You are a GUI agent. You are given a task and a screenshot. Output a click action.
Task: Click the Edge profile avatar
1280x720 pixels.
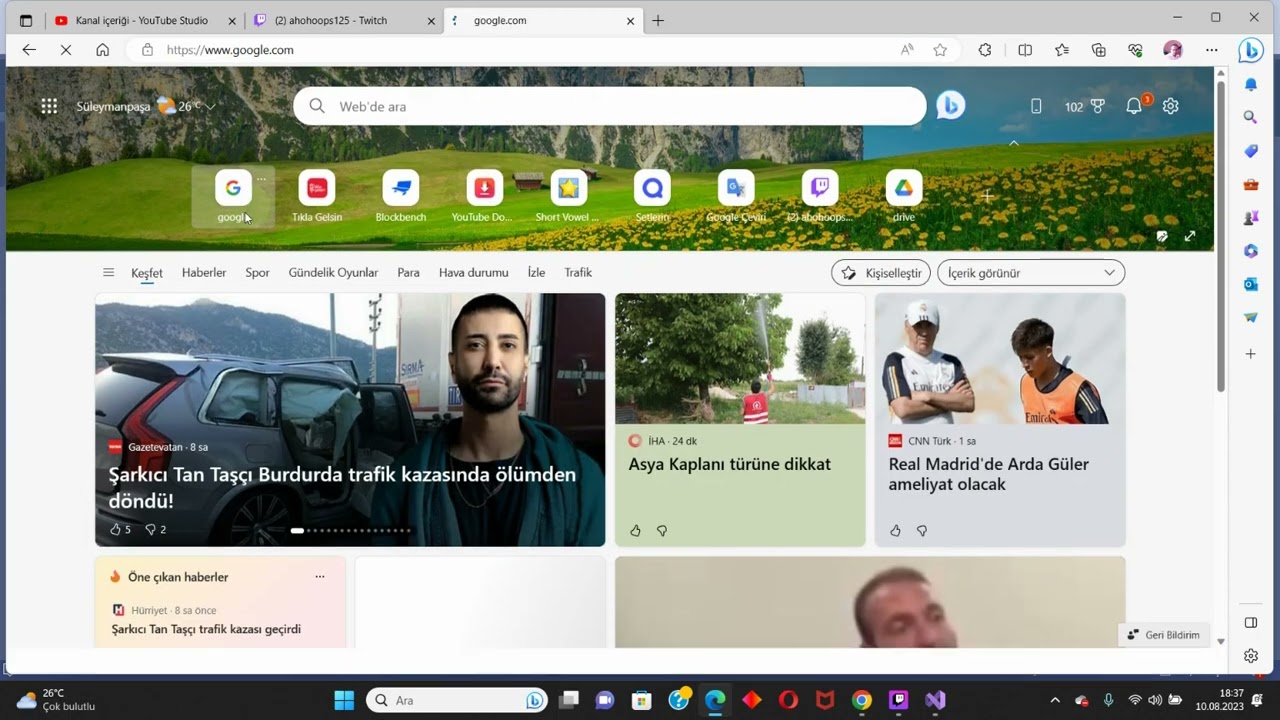(1173, 50)
